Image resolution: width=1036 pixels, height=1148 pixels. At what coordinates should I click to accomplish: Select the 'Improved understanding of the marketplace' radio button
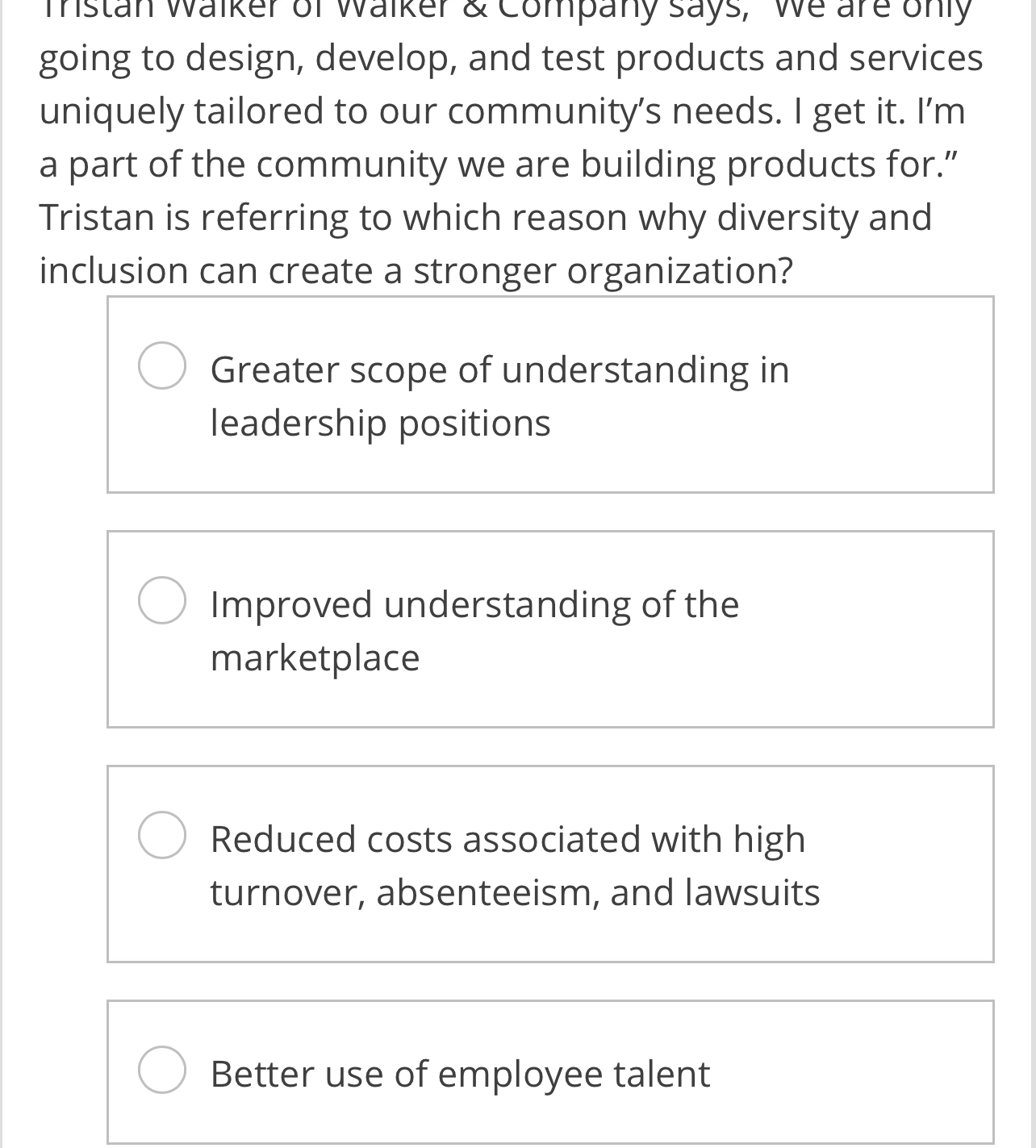[x=162, y=600]
